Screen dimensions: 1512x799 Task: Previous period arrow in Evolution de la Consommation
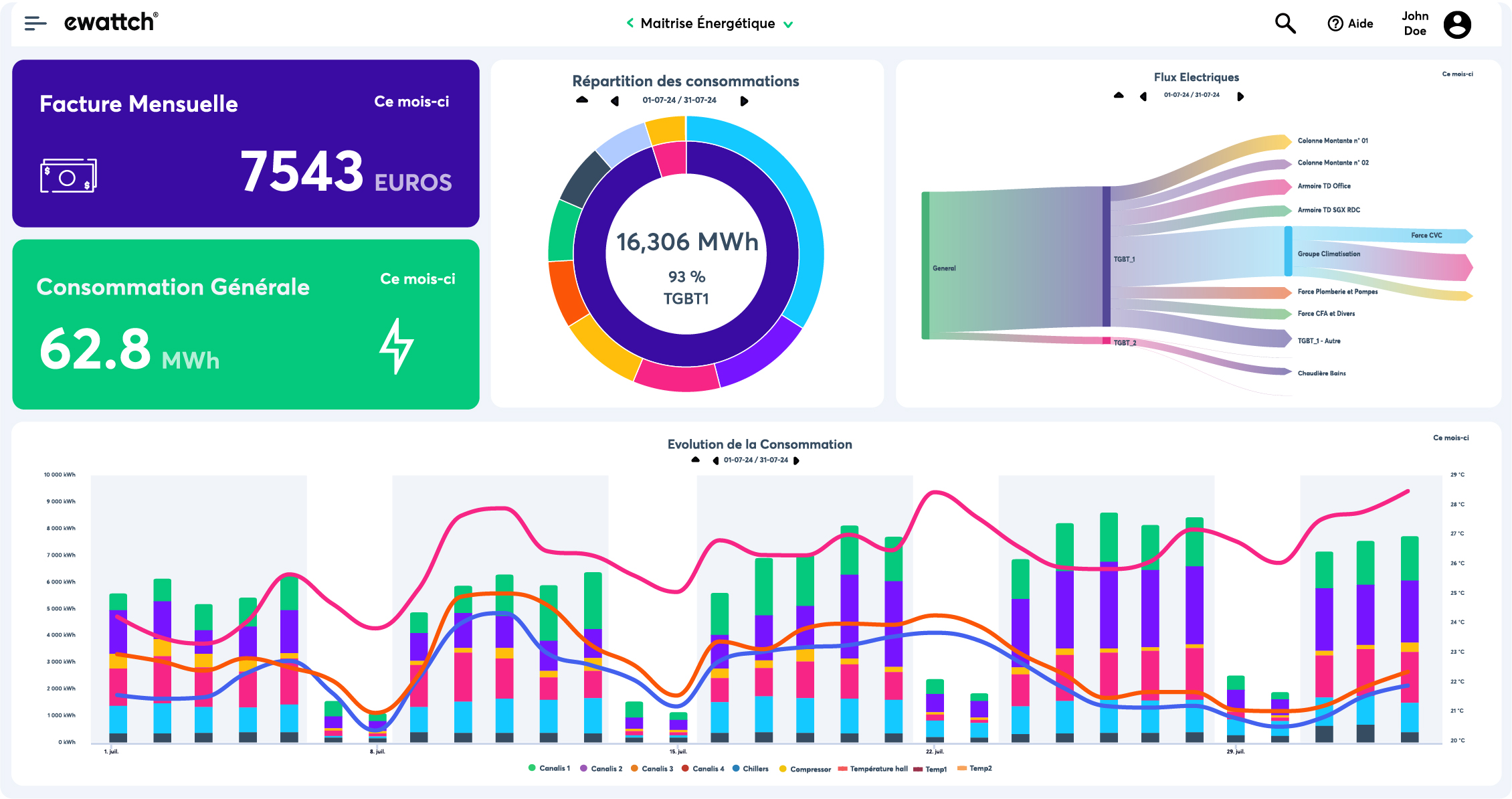point(716,460)
